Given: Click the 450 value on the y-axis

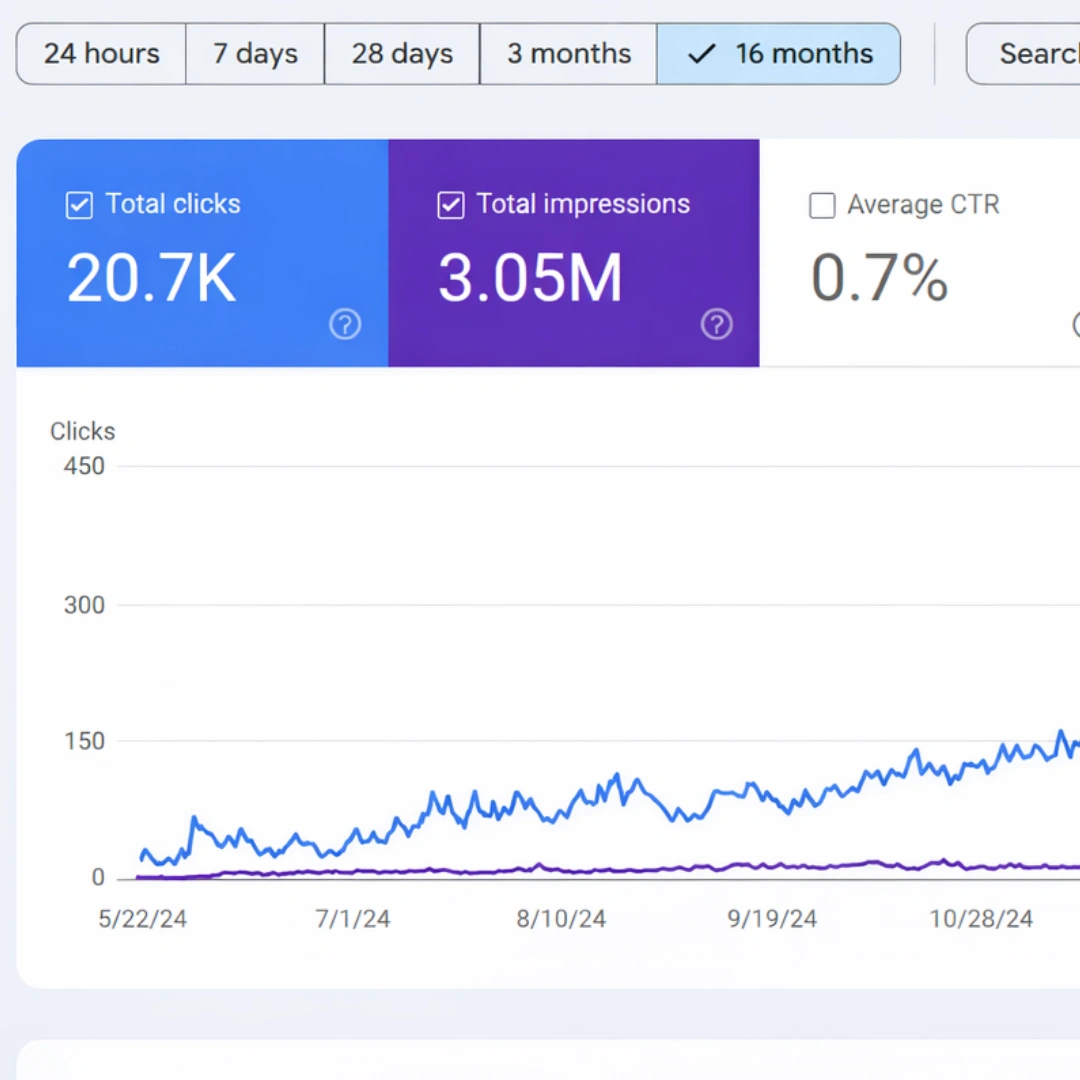Looking at the screenshot, I should pos(83,465).
